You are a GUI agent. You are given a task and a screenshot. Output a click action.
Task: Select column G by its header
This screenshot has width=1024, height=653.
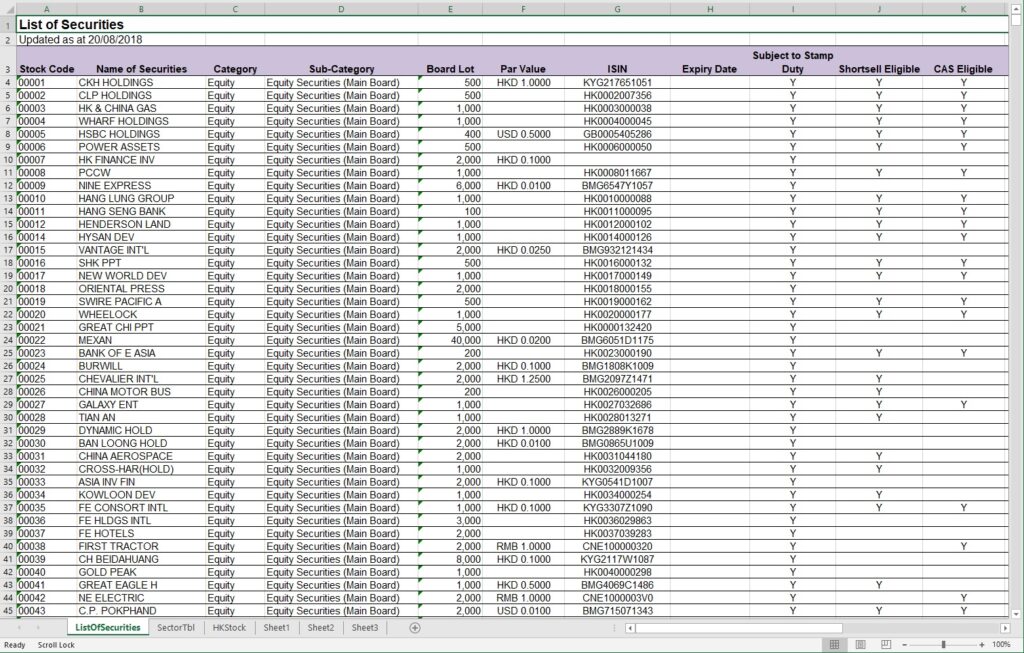point(617,9)
